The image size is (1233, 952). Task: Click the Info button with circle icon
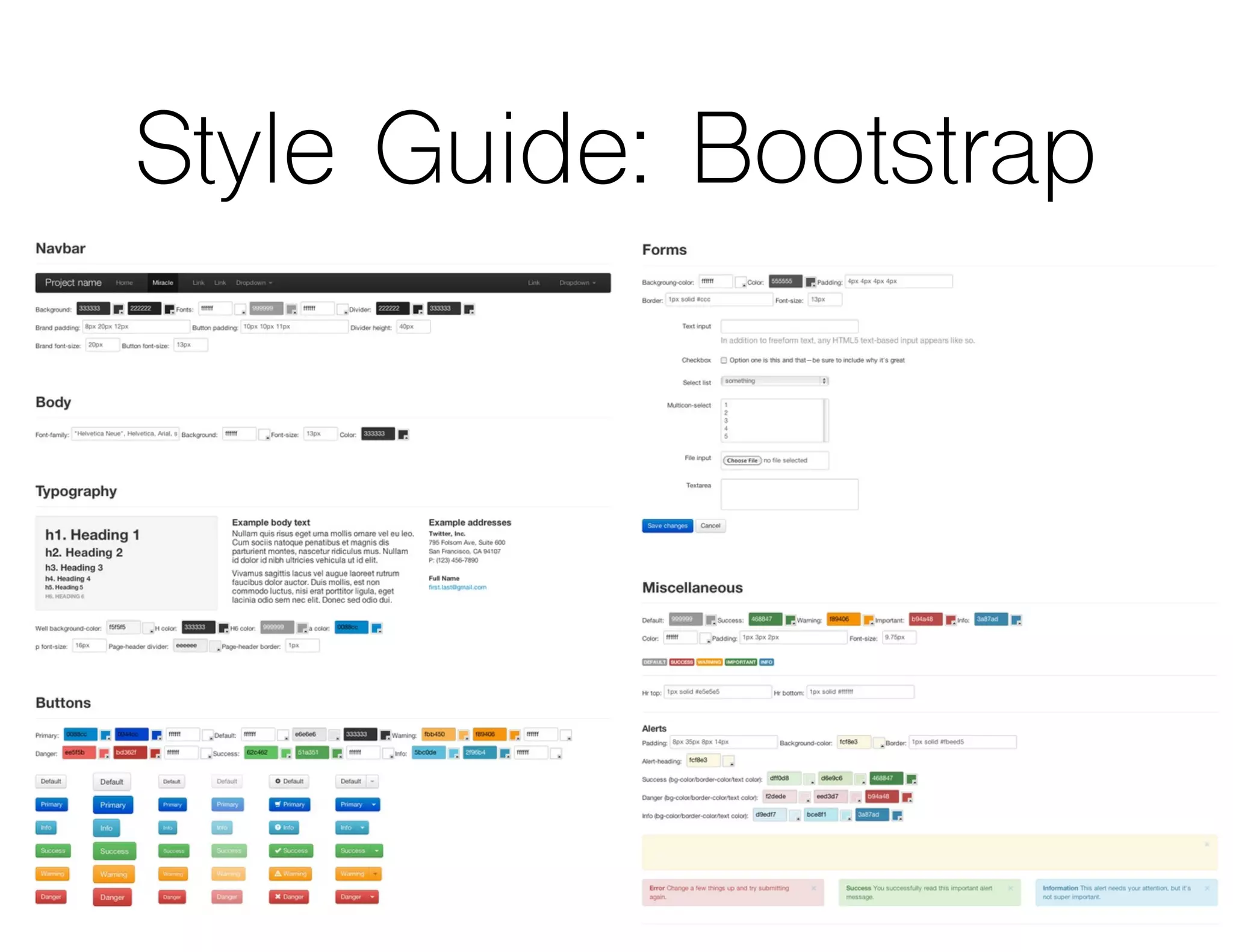284,827
